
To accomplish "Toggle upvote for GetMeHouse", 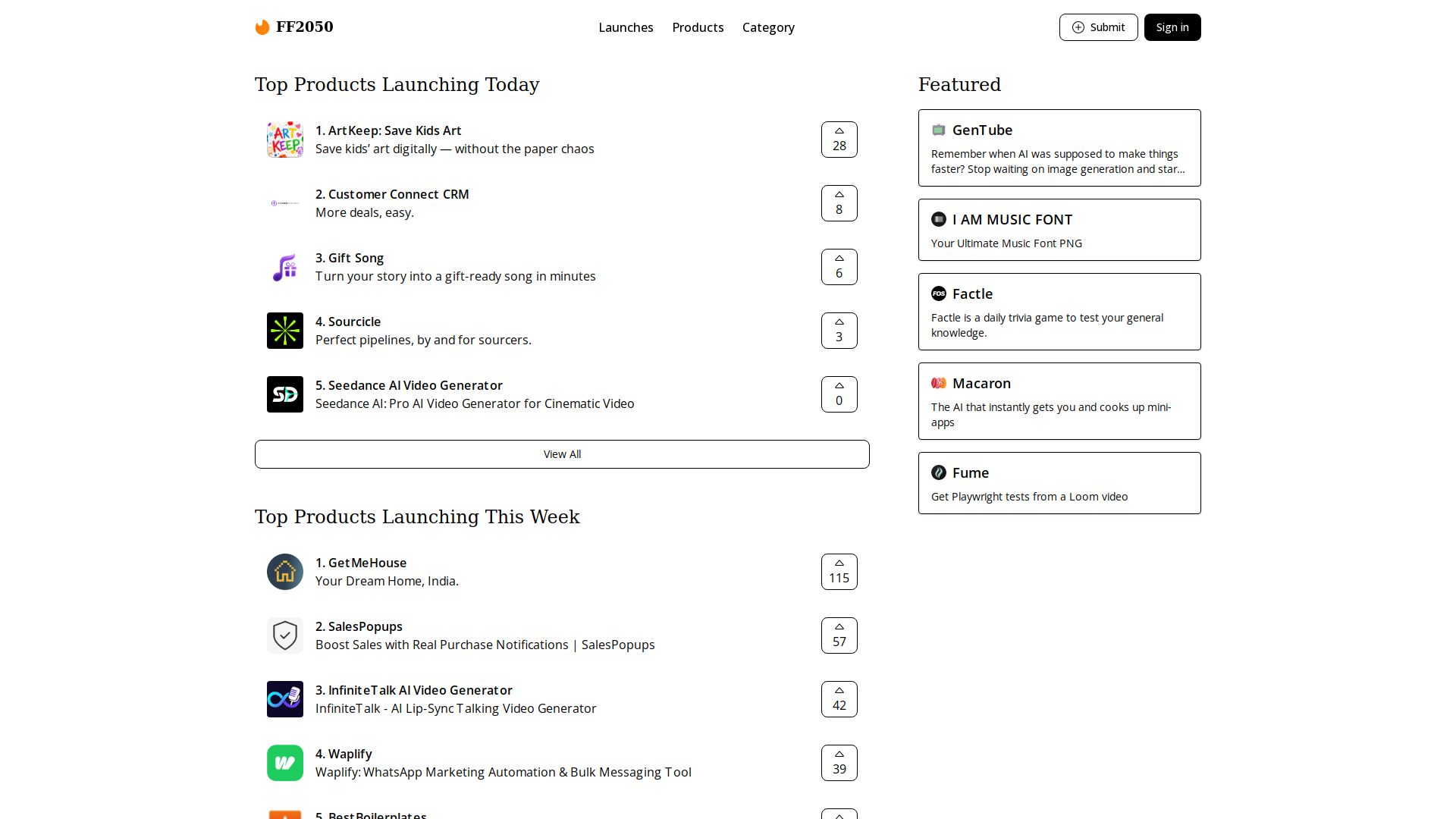I will click(x=839, y=572).
